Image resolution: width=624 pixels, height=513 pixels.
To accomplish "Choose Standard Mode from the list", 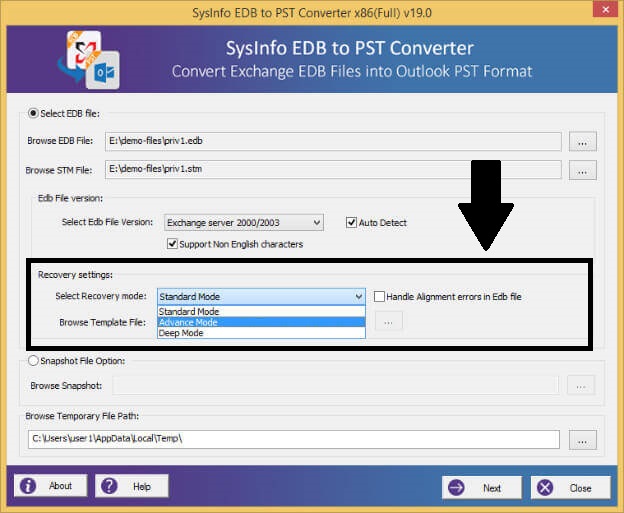I will tap(261, 311).
